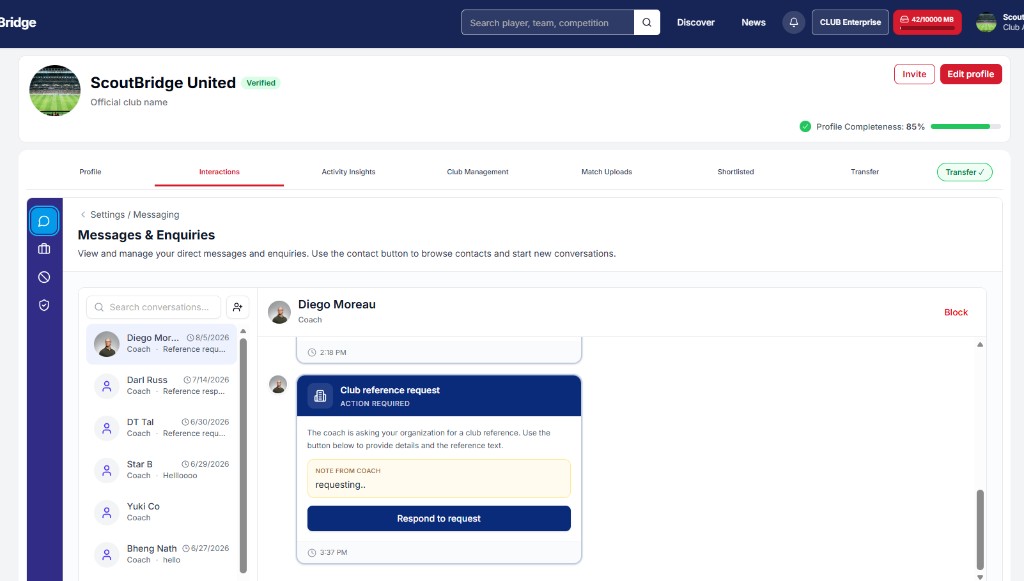The height and width of the screenshot is (581, 1024).
Task: Click the Bridge logo in header
Action: [18, 22]
